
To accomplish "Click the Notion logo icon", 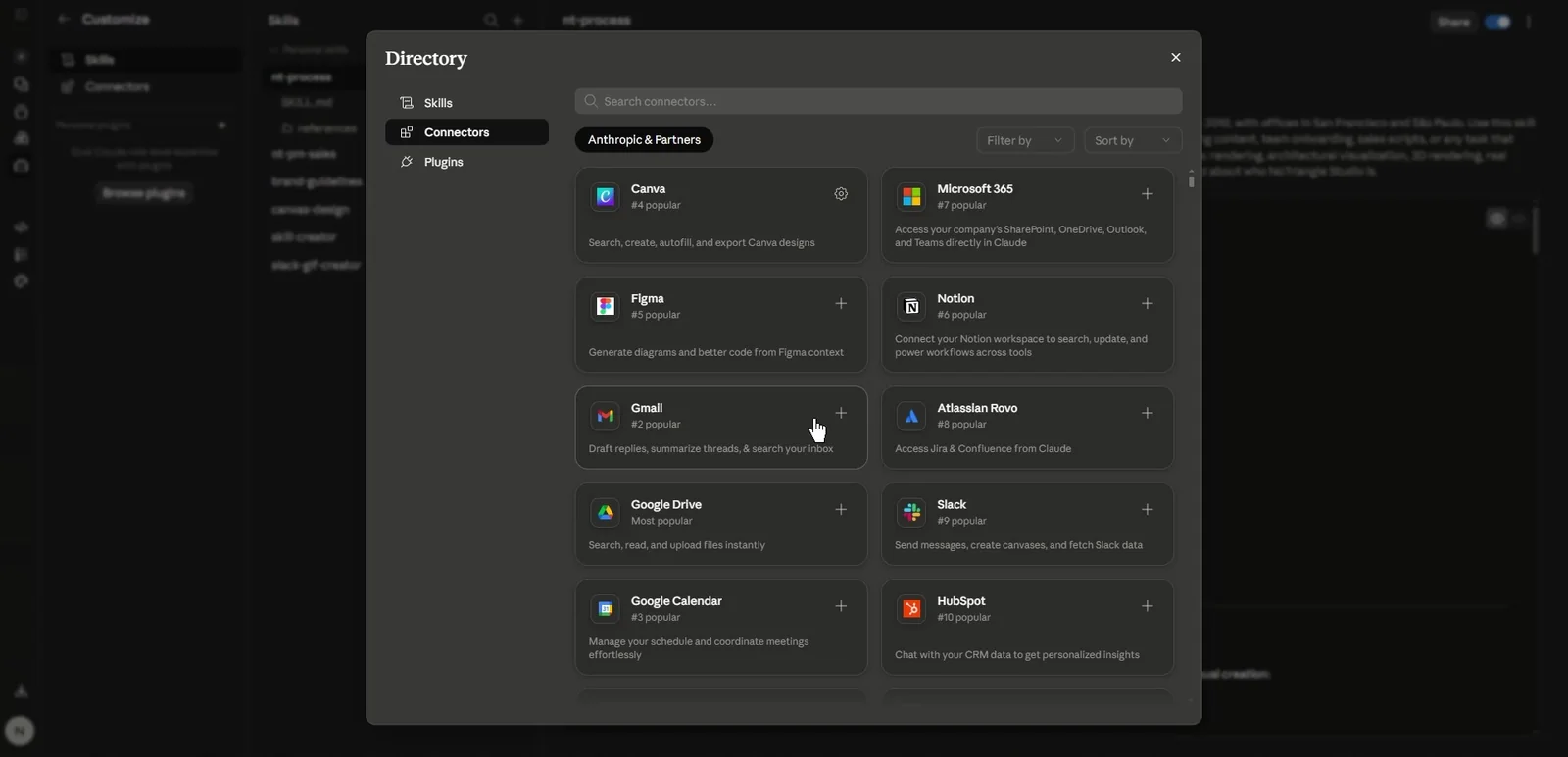I will click(x=911, y=307).
